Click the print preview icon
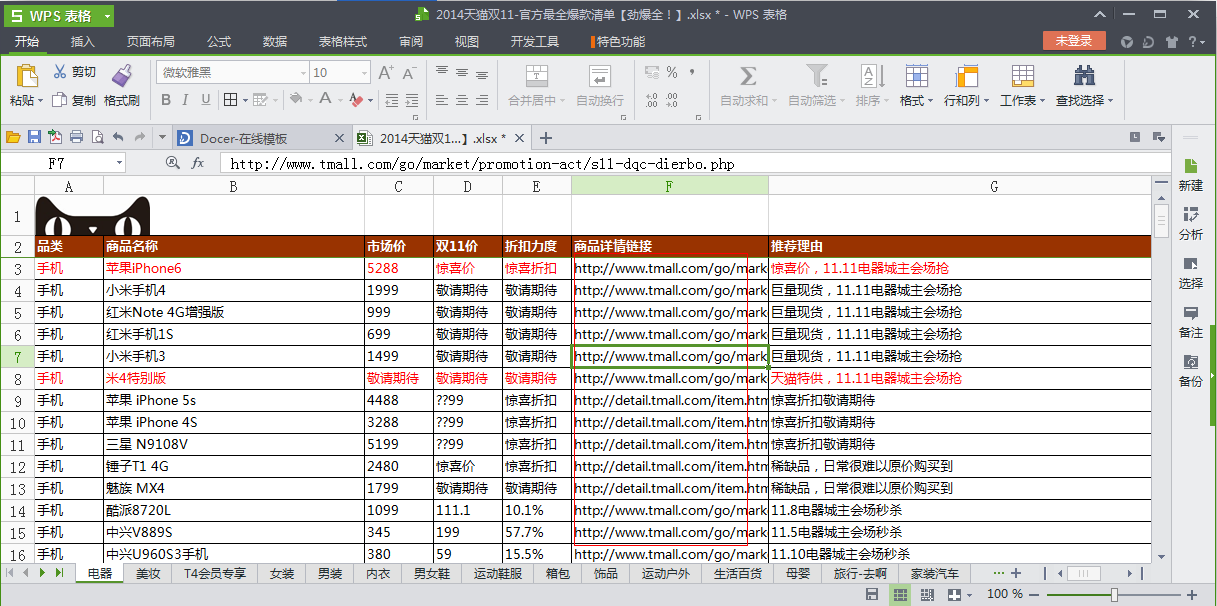This screenshot has height=606, width=1217. 97,137
